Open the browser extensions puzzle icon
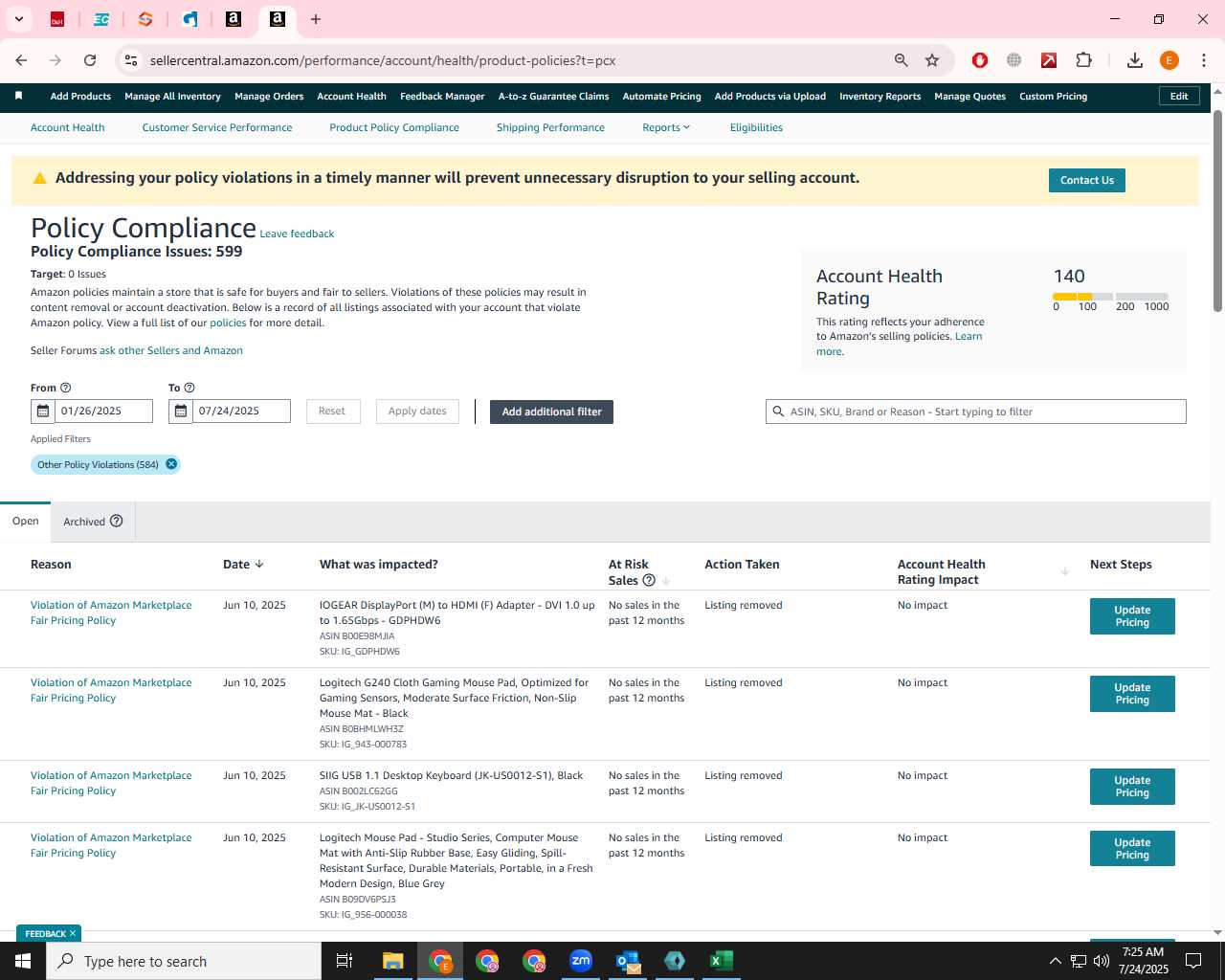 click(1083, 60)
